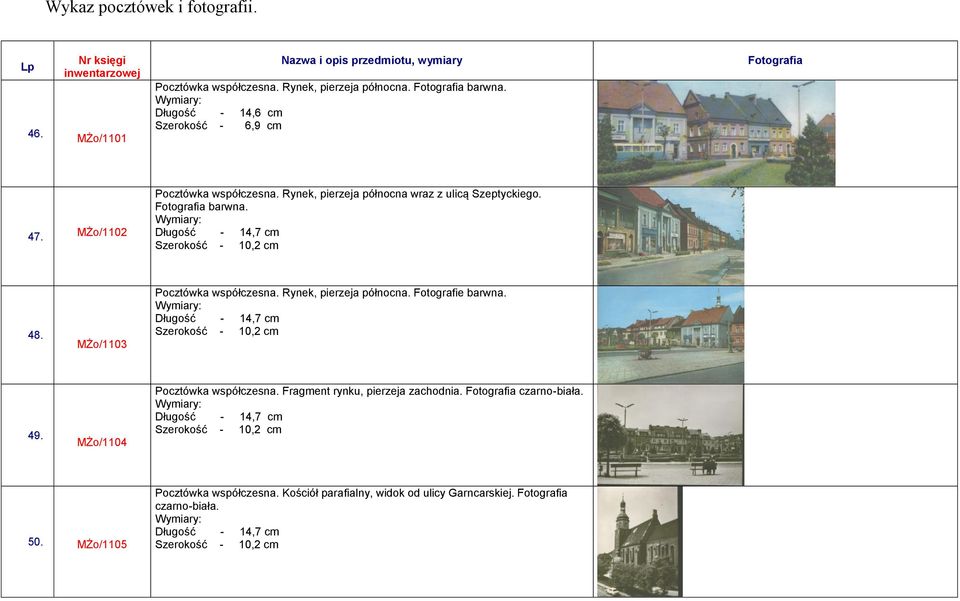Open the black-and-white market square thumbnail with benches
The height and width of the screenshot is (601, 960).
pyautogui.click(x=671, y=435)
